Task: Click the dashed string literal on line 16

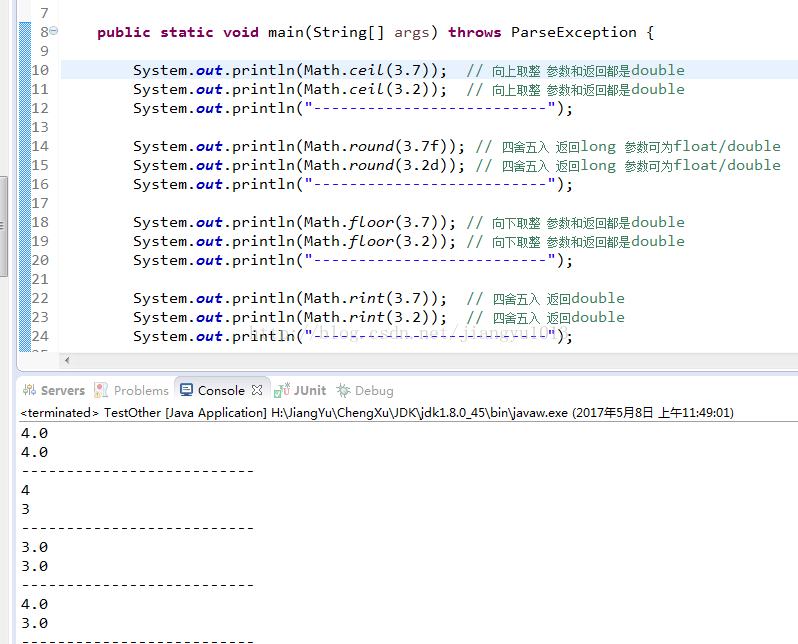Action: point(430,184)
